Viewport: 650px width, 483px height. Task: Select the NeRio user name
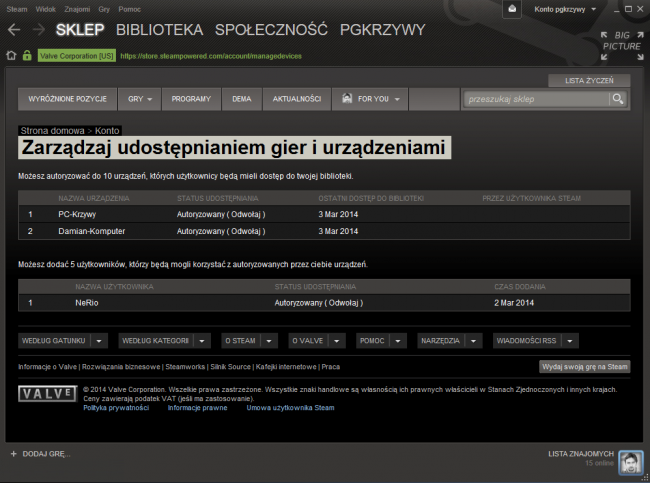(x=87, y=303)
